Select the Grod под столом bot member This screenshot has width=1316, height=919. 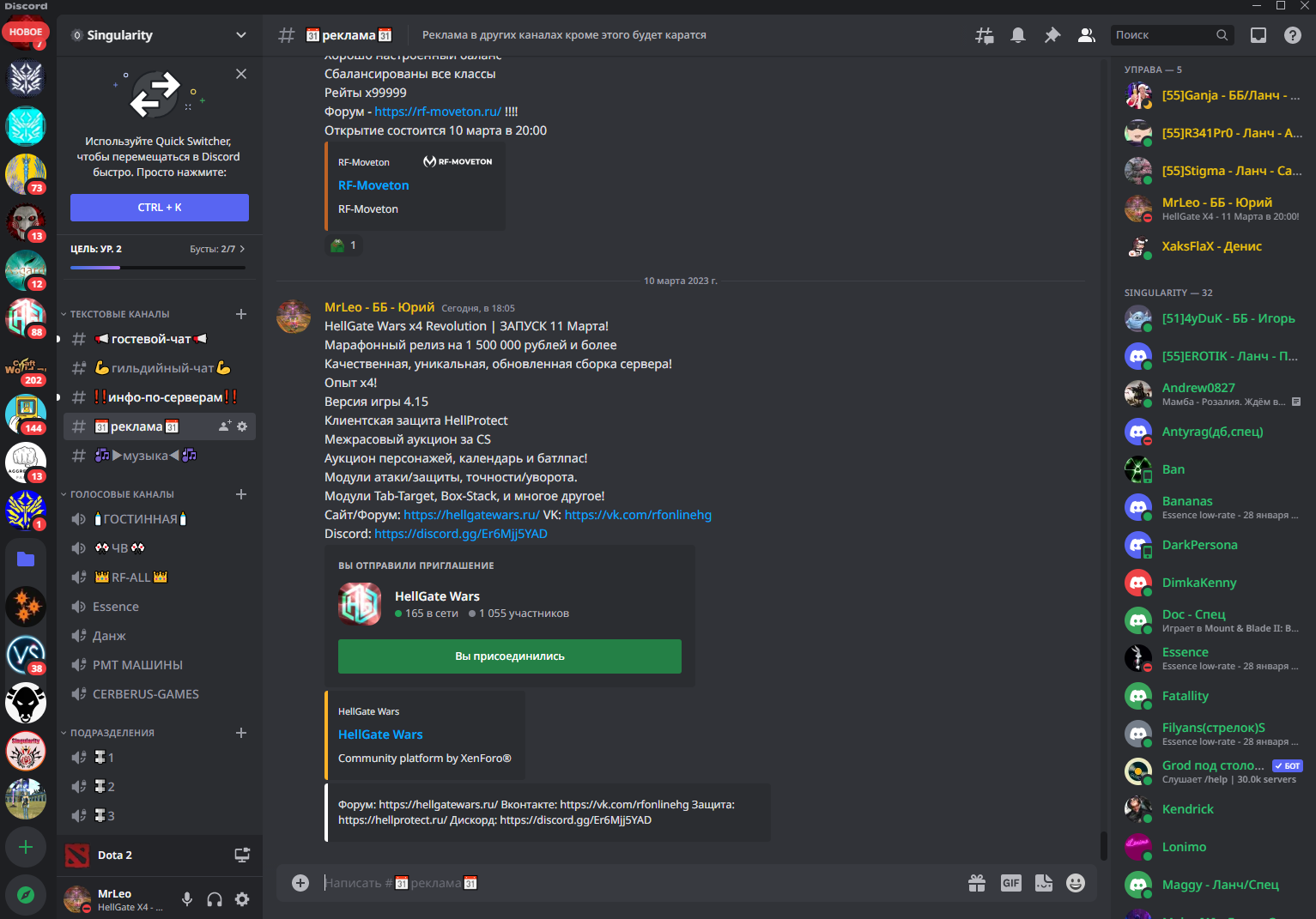tap(1213, 771)
